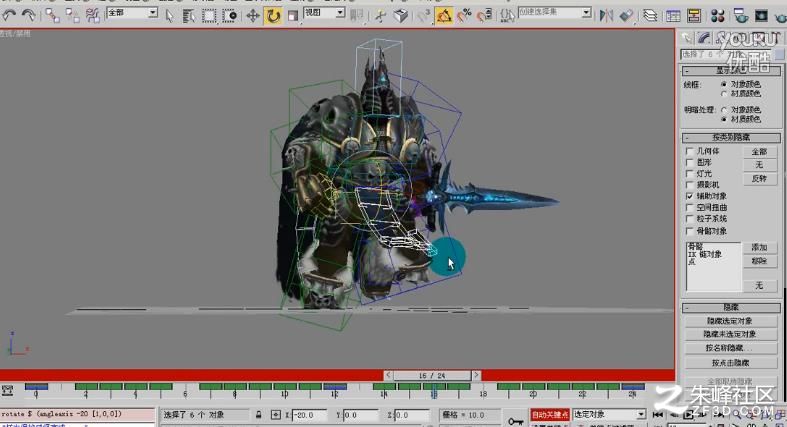Viewport: 787px width, 427px height.
Task: Activate the Select and Move tool
Action: point(252,16)
